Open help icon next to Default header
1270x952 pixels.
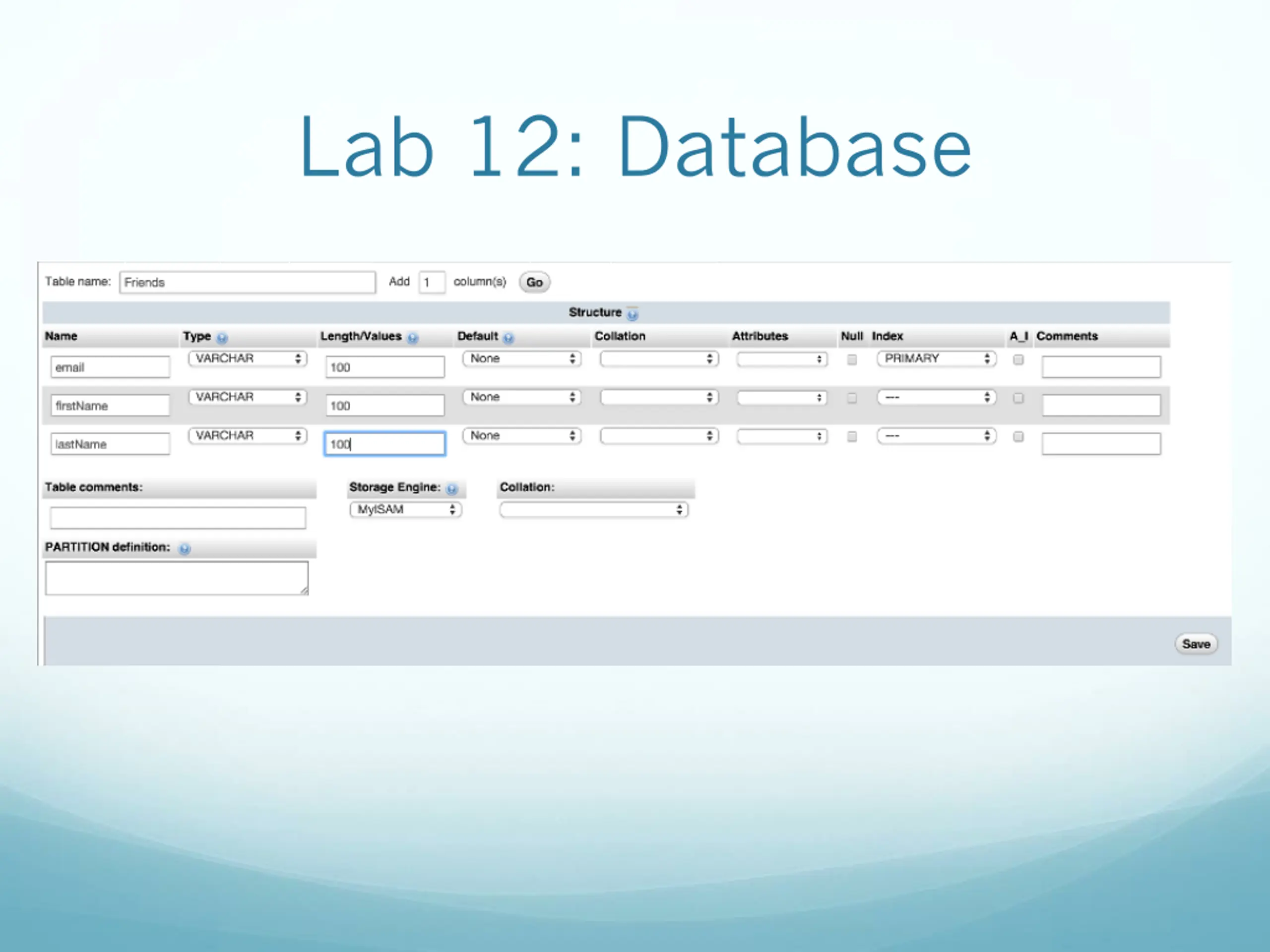coord(508,338)
